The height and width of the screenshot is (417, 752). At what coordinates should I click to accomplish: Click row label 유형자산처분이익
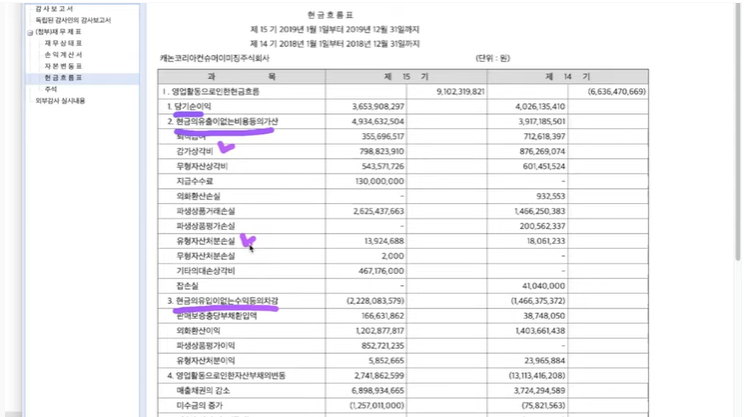coord(206,360)
